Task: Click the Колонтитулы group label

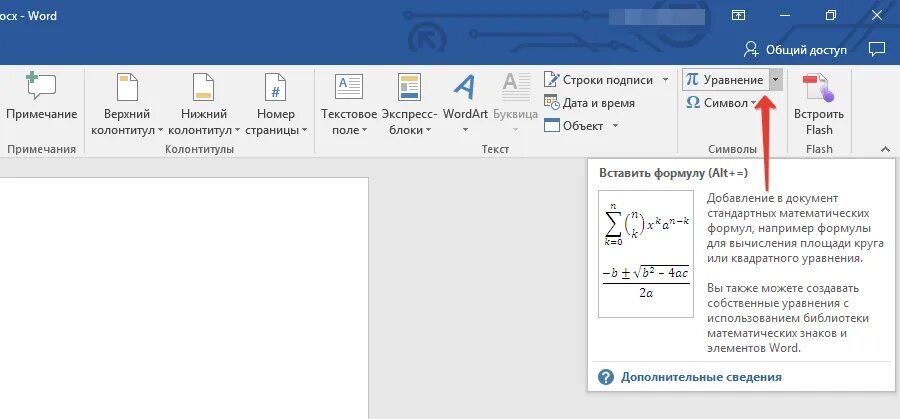Action: click(x=199, y=149)
